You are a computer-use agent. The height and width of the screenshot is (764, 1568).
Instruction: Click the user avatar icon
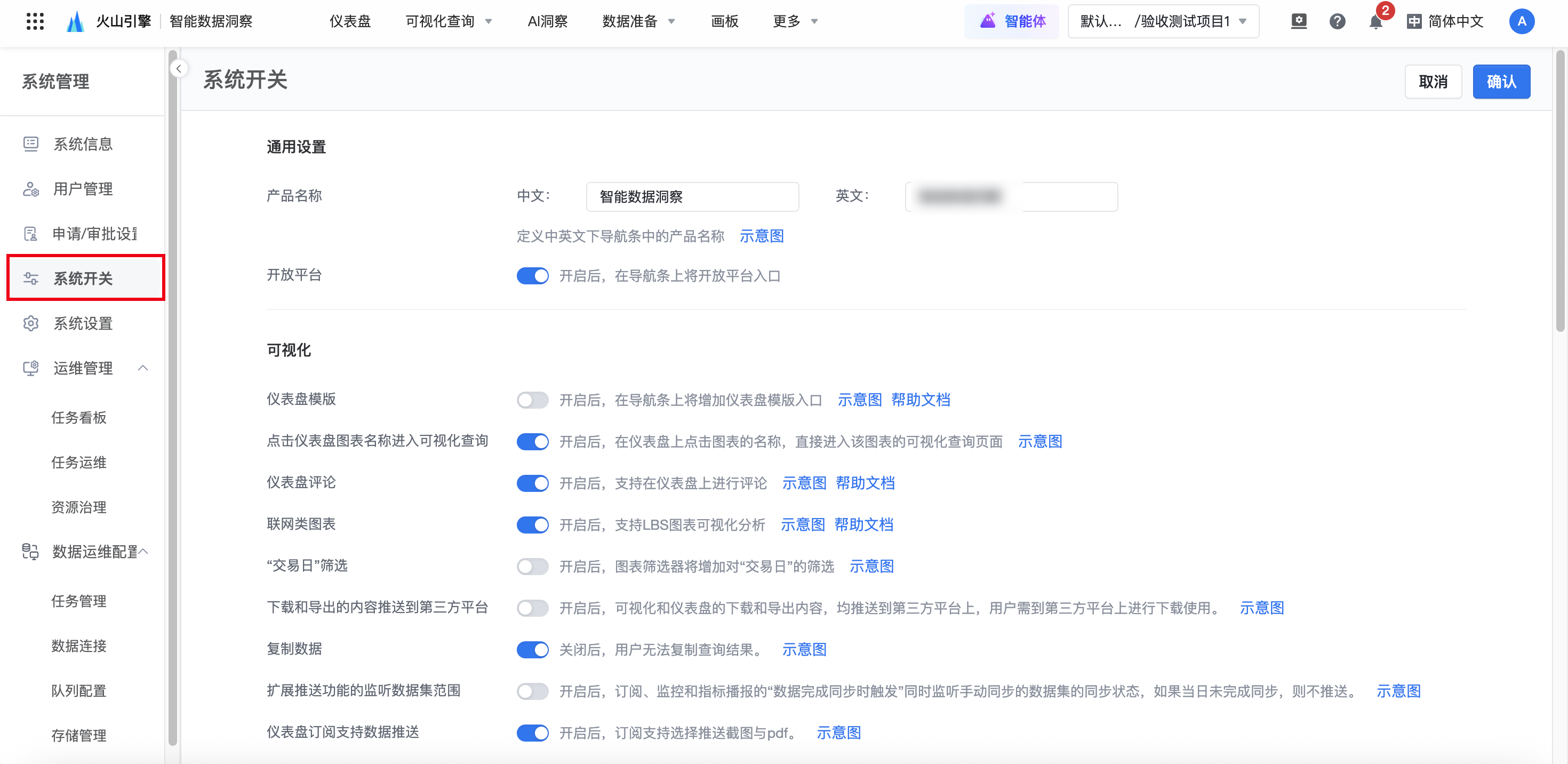[1521, 22]
